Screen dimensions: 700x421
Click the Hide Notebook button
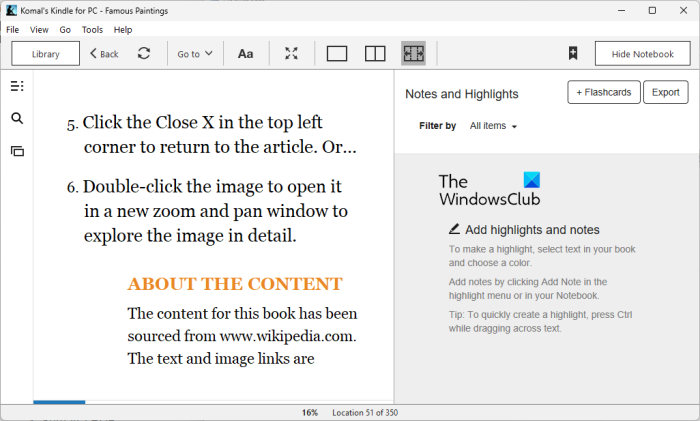coord(642,54)
